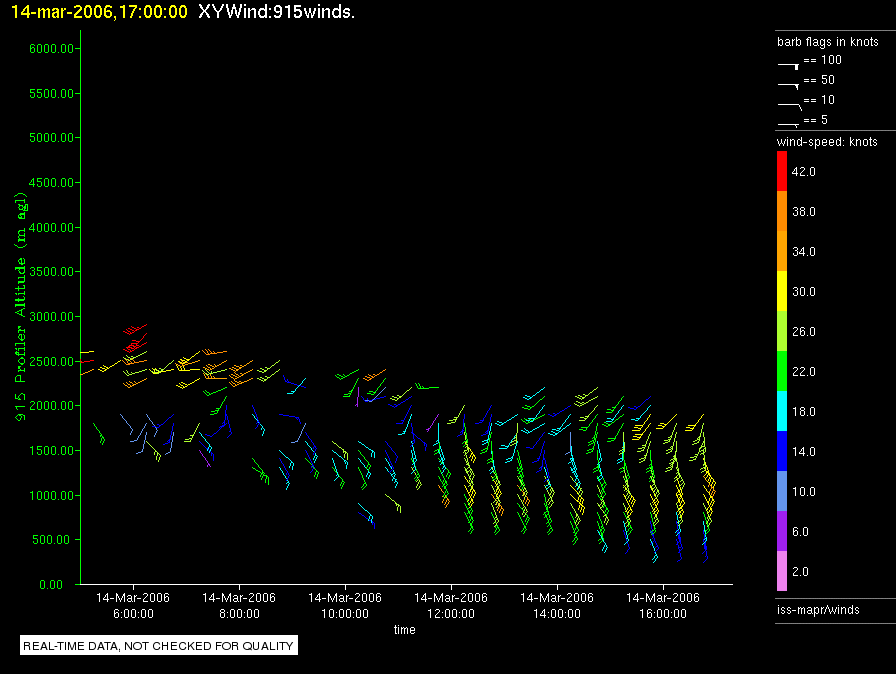
Task: Click the real-time data quality warning box
Action: 159,646
